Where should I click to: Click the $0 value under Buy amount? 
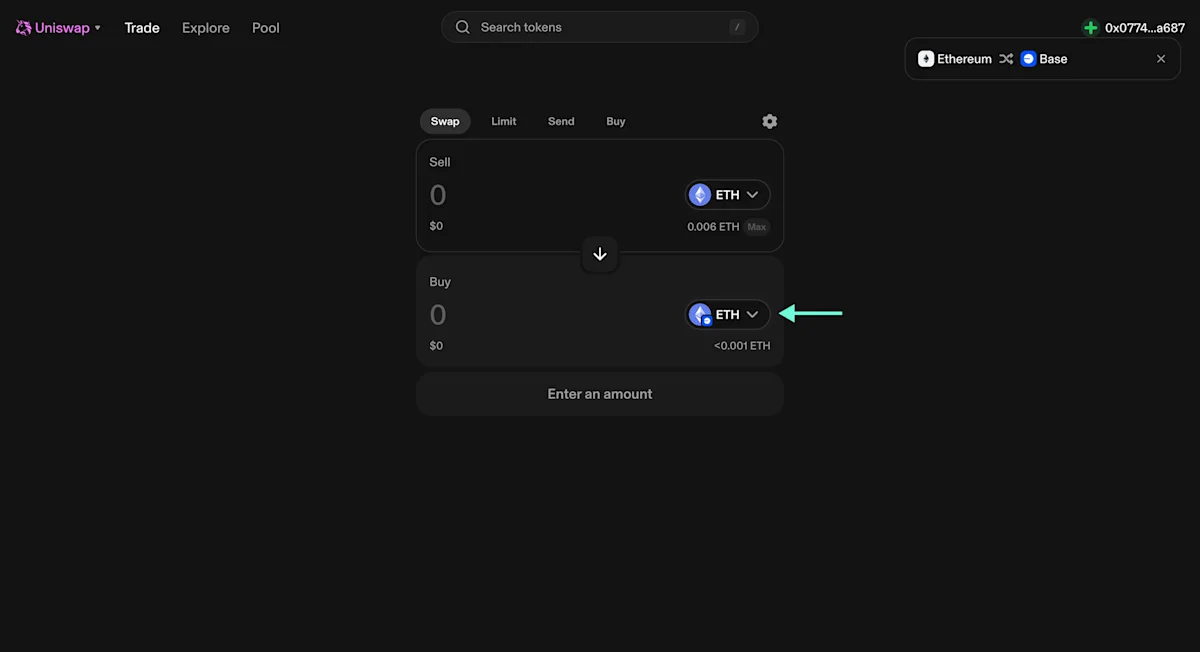(436, 346)
